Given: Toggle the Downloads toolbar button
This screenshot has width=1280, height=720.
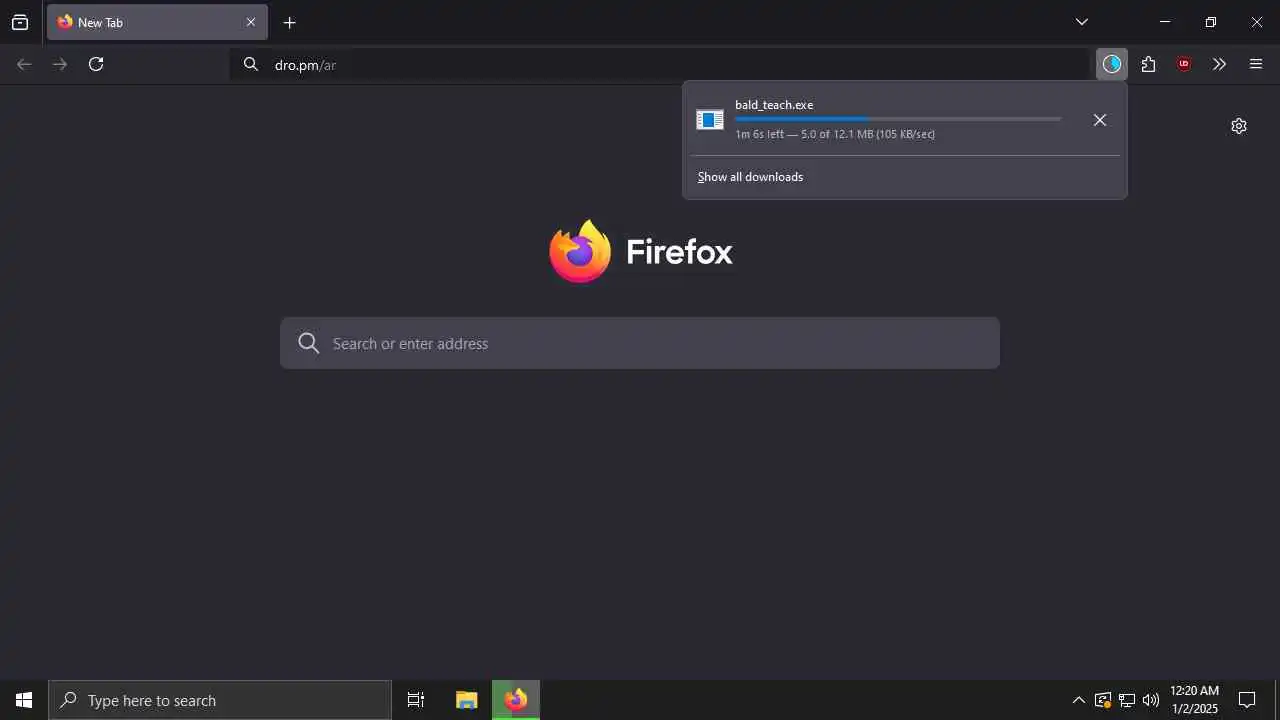Looking at the screenshot, I should [x=1112, y=64].
